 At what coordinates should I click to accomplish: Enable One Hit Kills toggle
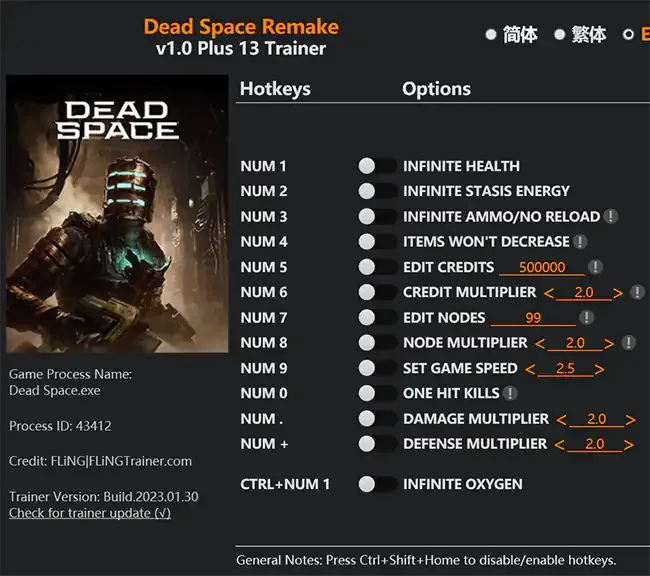point(377,393)
